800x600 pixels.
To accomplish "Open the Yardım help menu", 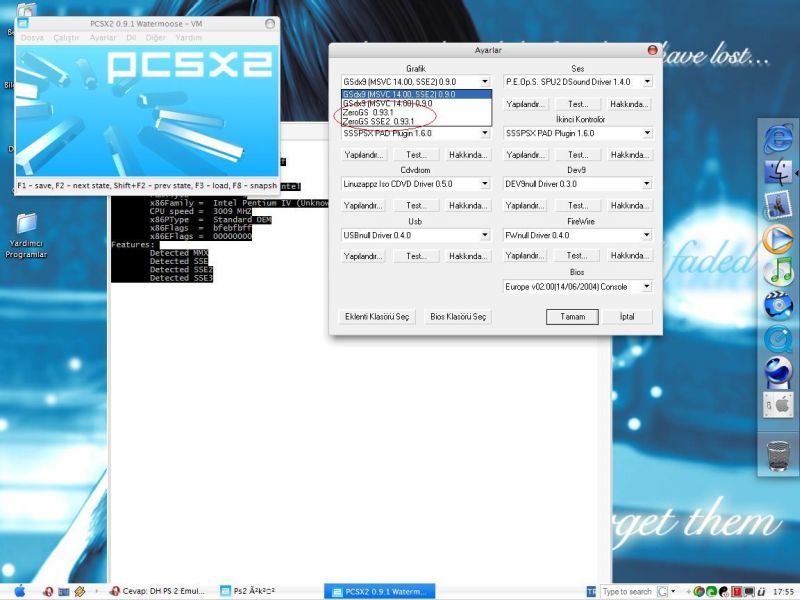I will tap(188, 38).
